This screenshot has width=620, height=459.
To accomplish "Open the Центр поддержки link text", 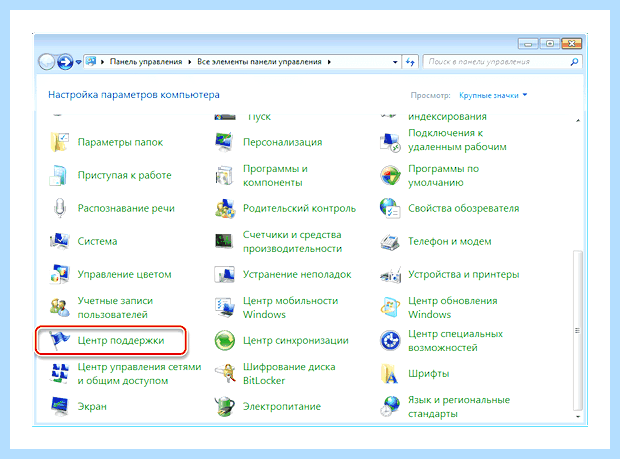I will tap(121, 340).
